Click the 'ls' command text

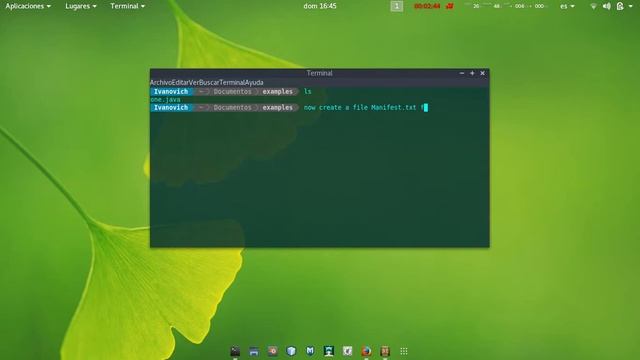(308, 91)
